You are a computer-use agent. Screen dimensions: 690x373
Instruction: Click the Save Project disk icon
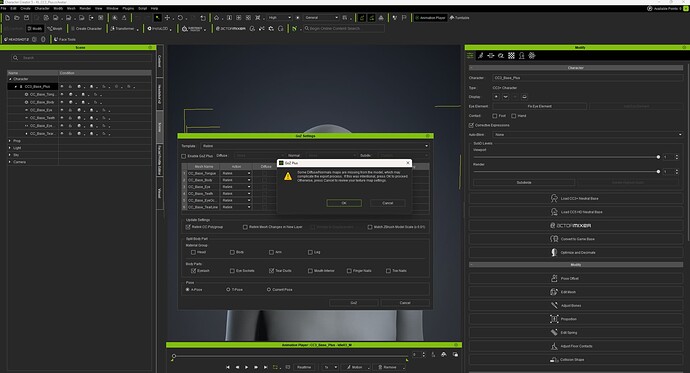tap(26, 18)
